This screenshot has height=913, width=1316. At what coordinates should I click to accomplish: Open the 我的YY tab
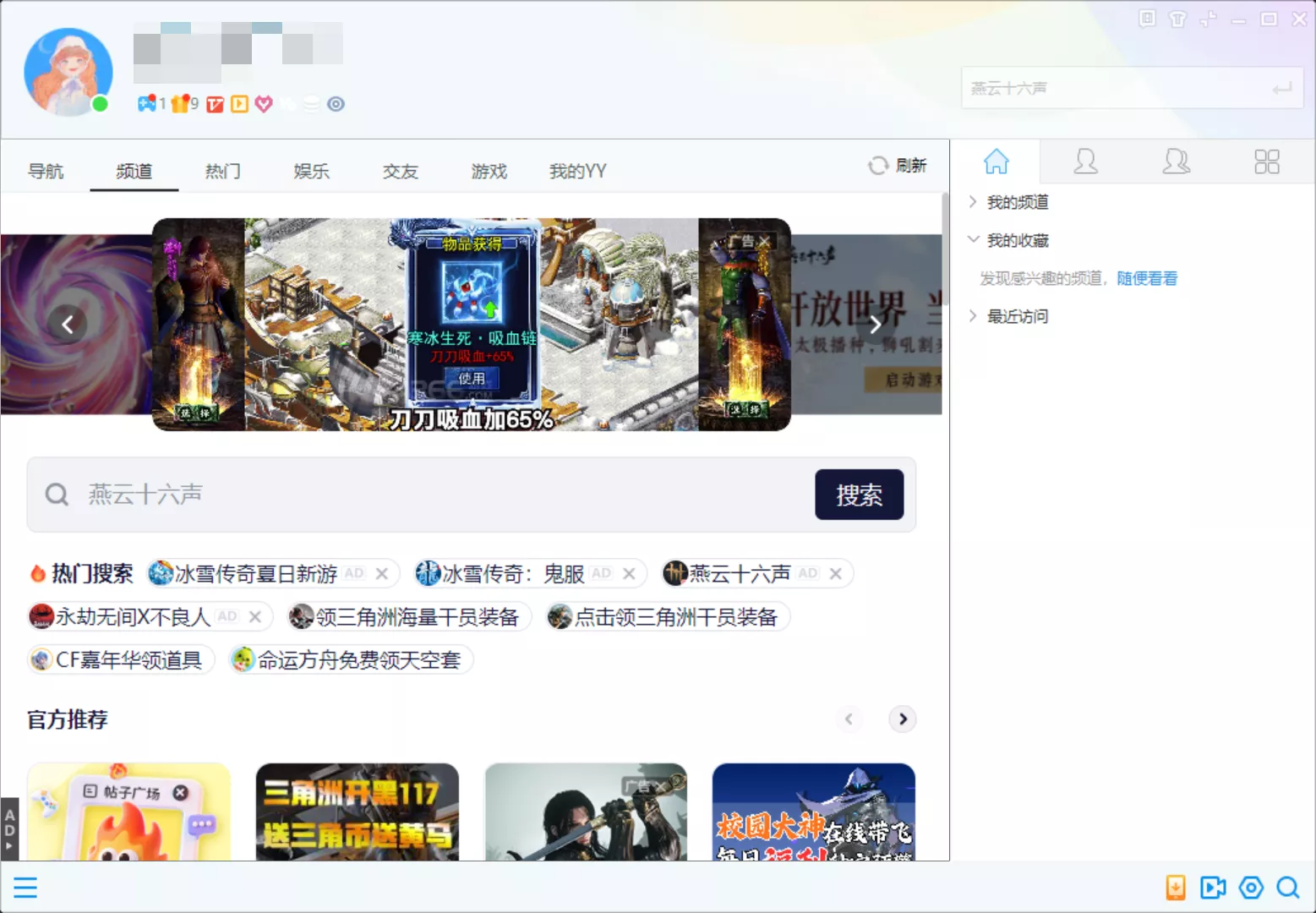click(x=578, y=171)
